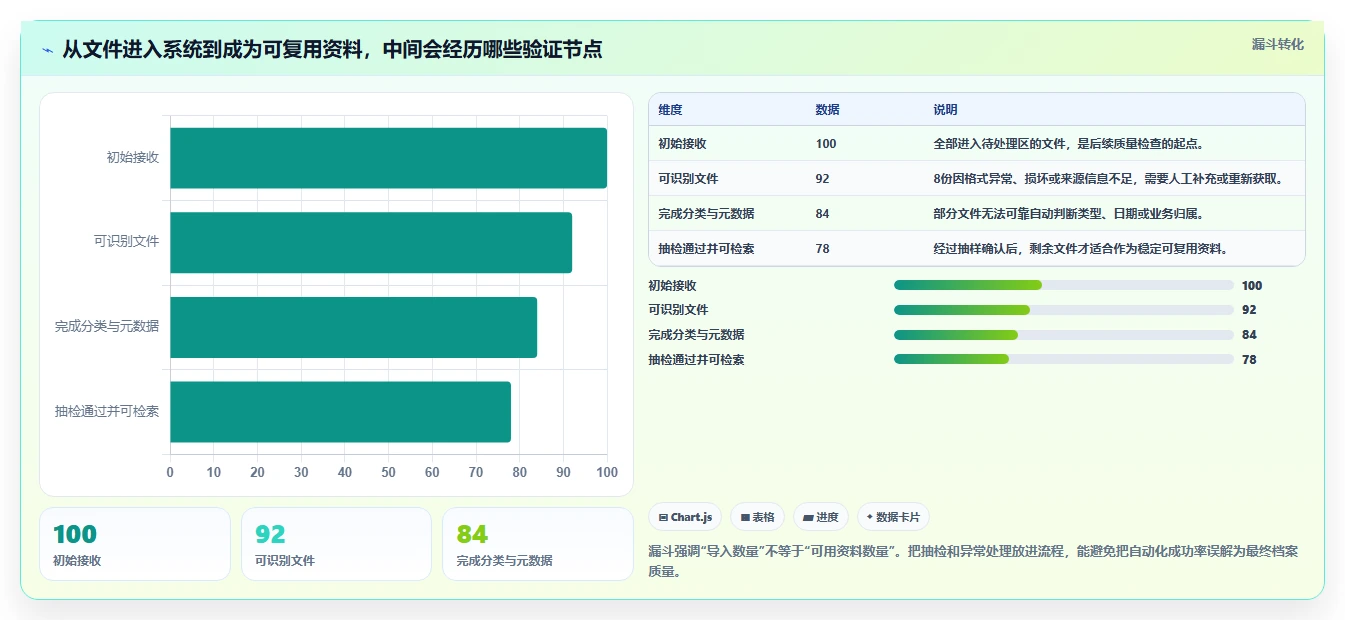Select the 进度 chip

point(820,517)
